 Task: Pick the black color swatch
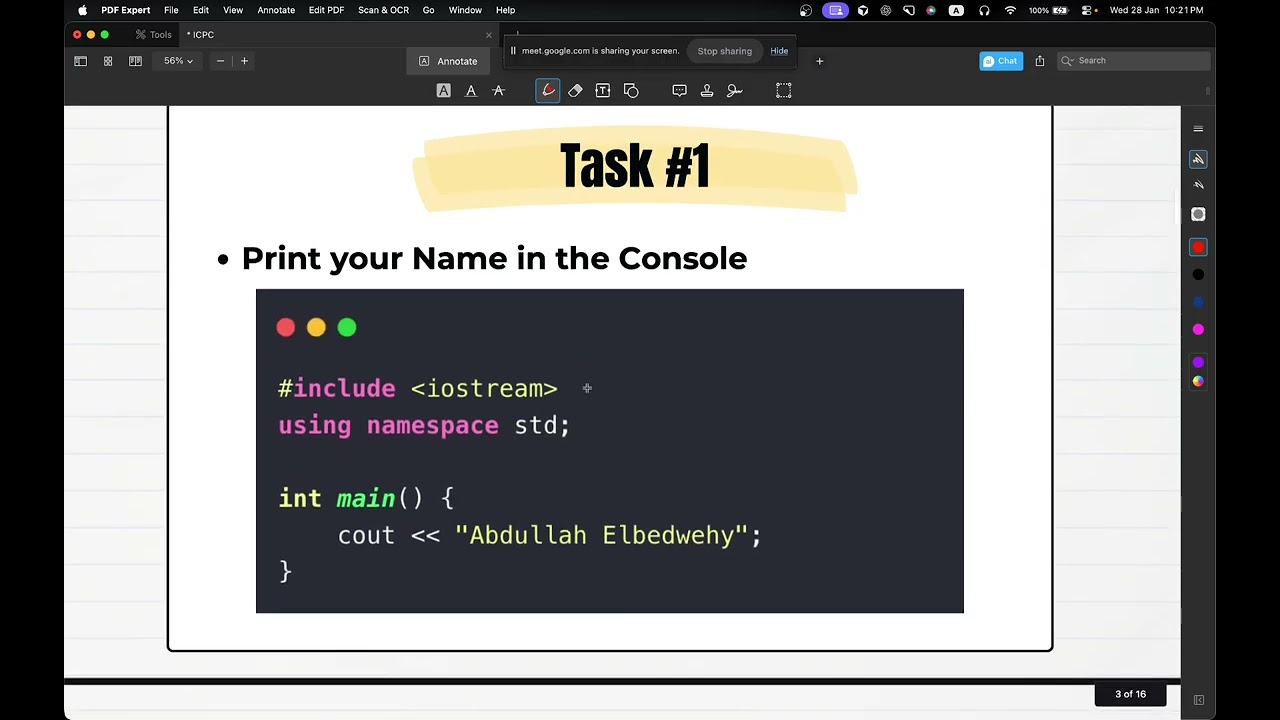[1198, 274]
